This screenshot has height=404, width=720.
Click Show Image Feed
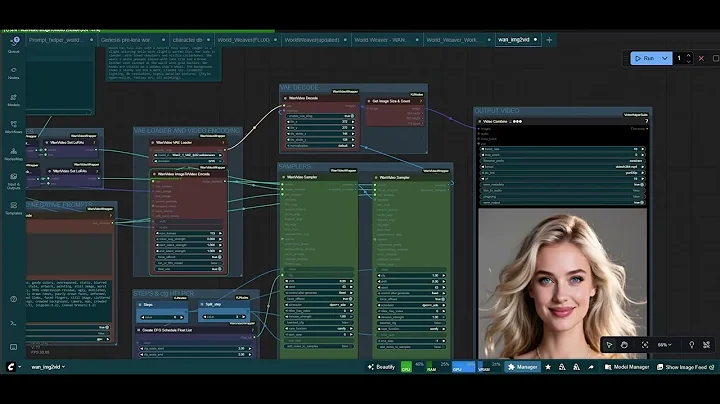coord(685,367)
